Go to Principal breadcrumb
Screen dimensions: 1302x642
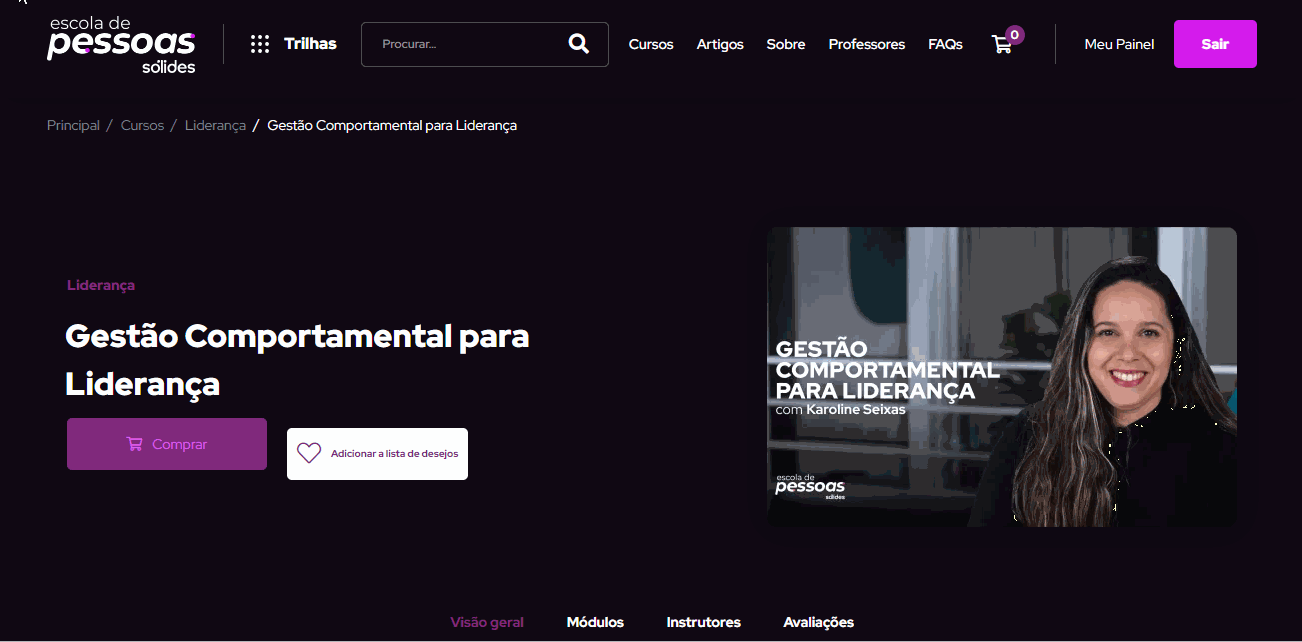click(x=73, y=125)
